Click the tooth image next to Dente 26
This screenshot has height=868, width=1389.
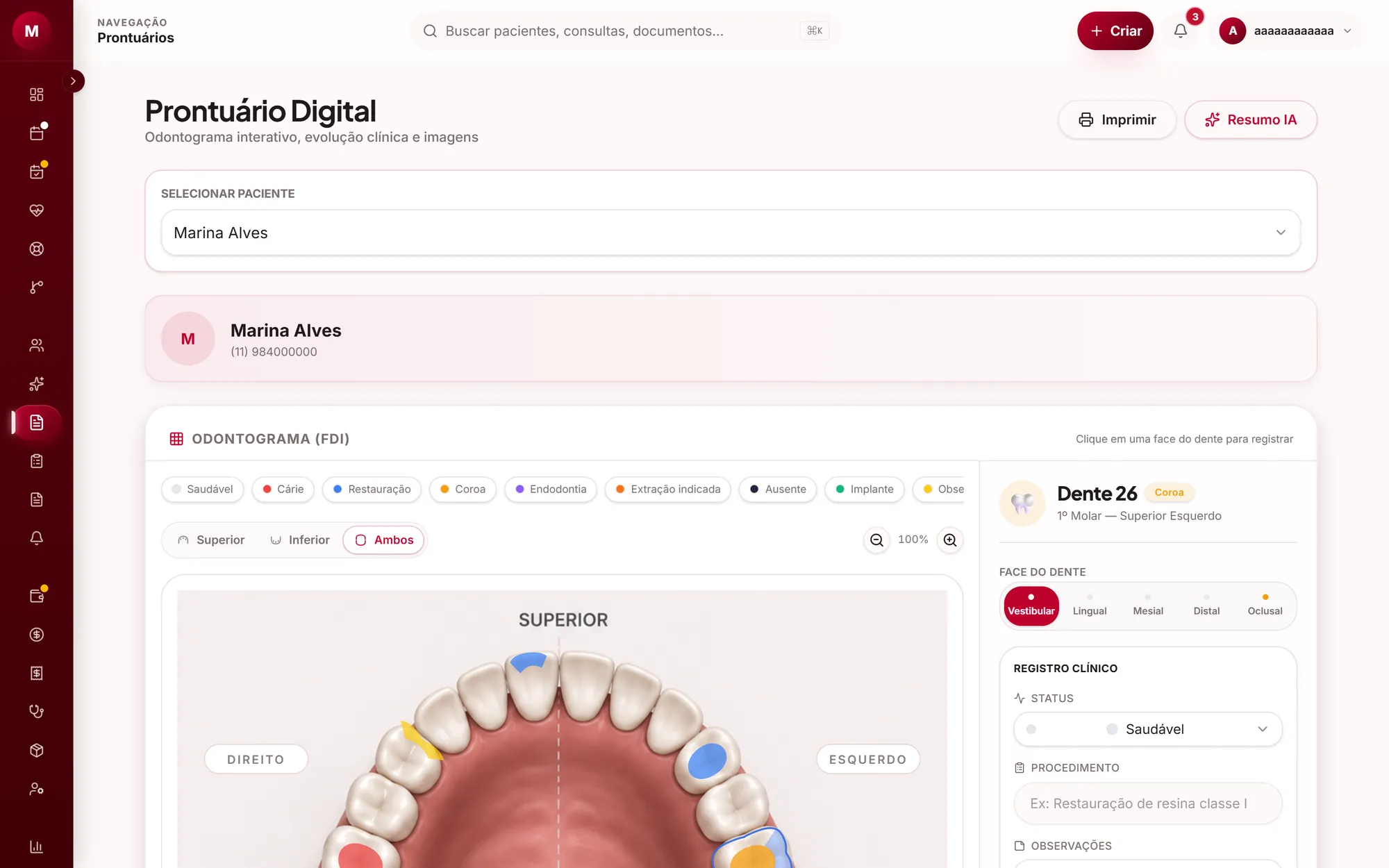click(x=1022, y=503)
